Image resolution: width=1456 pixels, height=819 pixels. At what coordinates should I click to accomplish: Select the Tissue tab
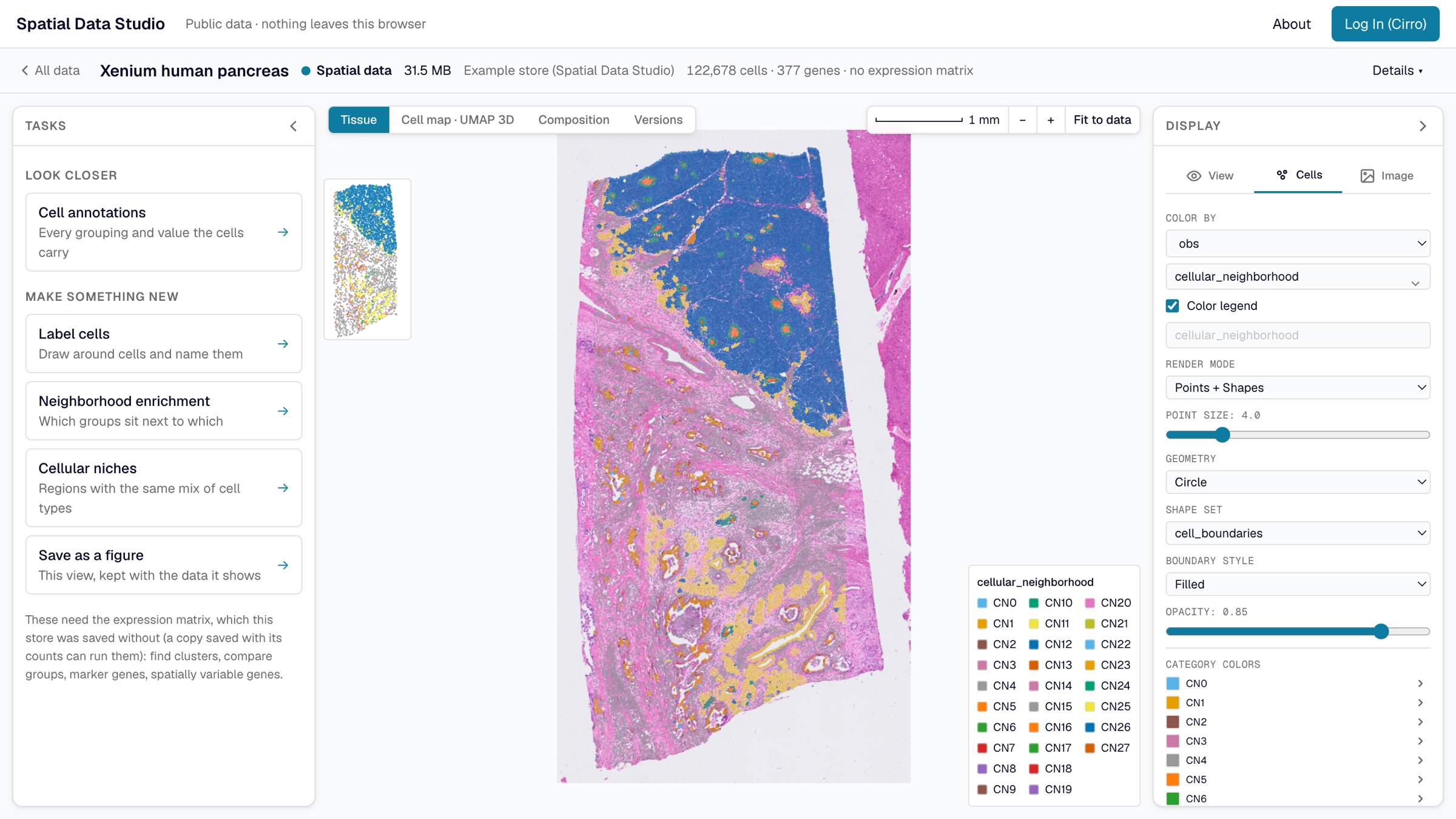(x=359, y=120)
